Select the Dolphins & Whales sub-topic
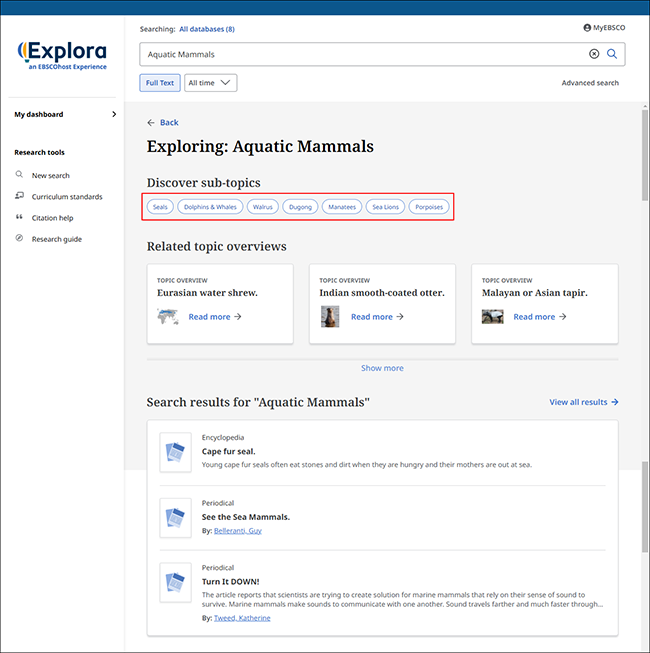 tap(210, 207)
